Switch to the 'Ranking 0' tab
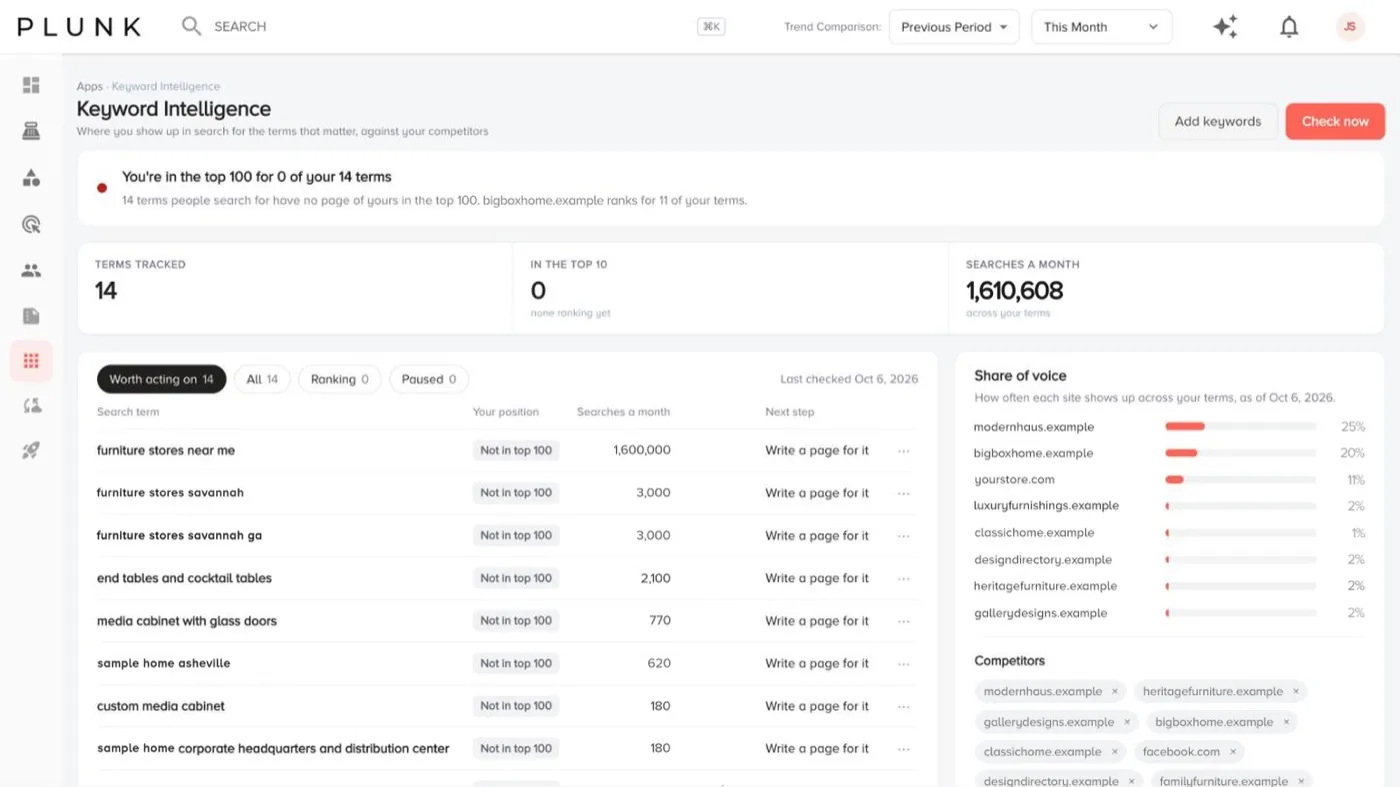The image size is (1400, 787). pos(340,379)
